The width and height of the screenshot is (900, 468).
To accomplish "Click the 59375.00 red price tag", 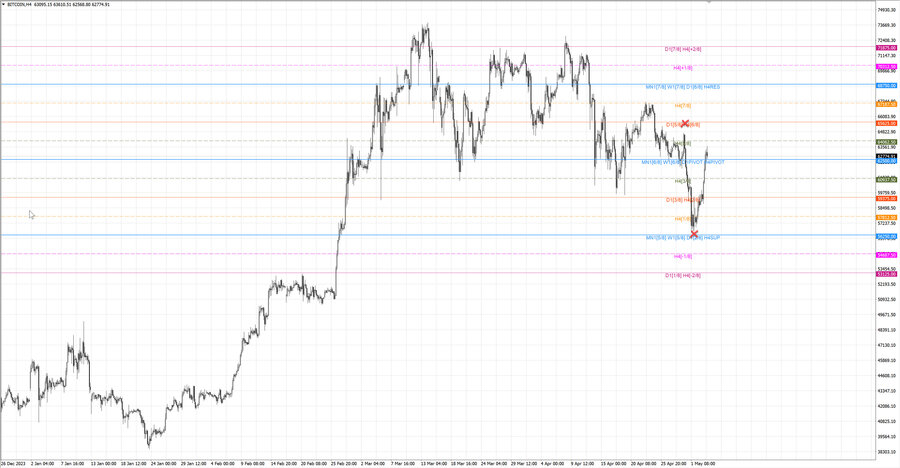I will (x=887, y=199).
